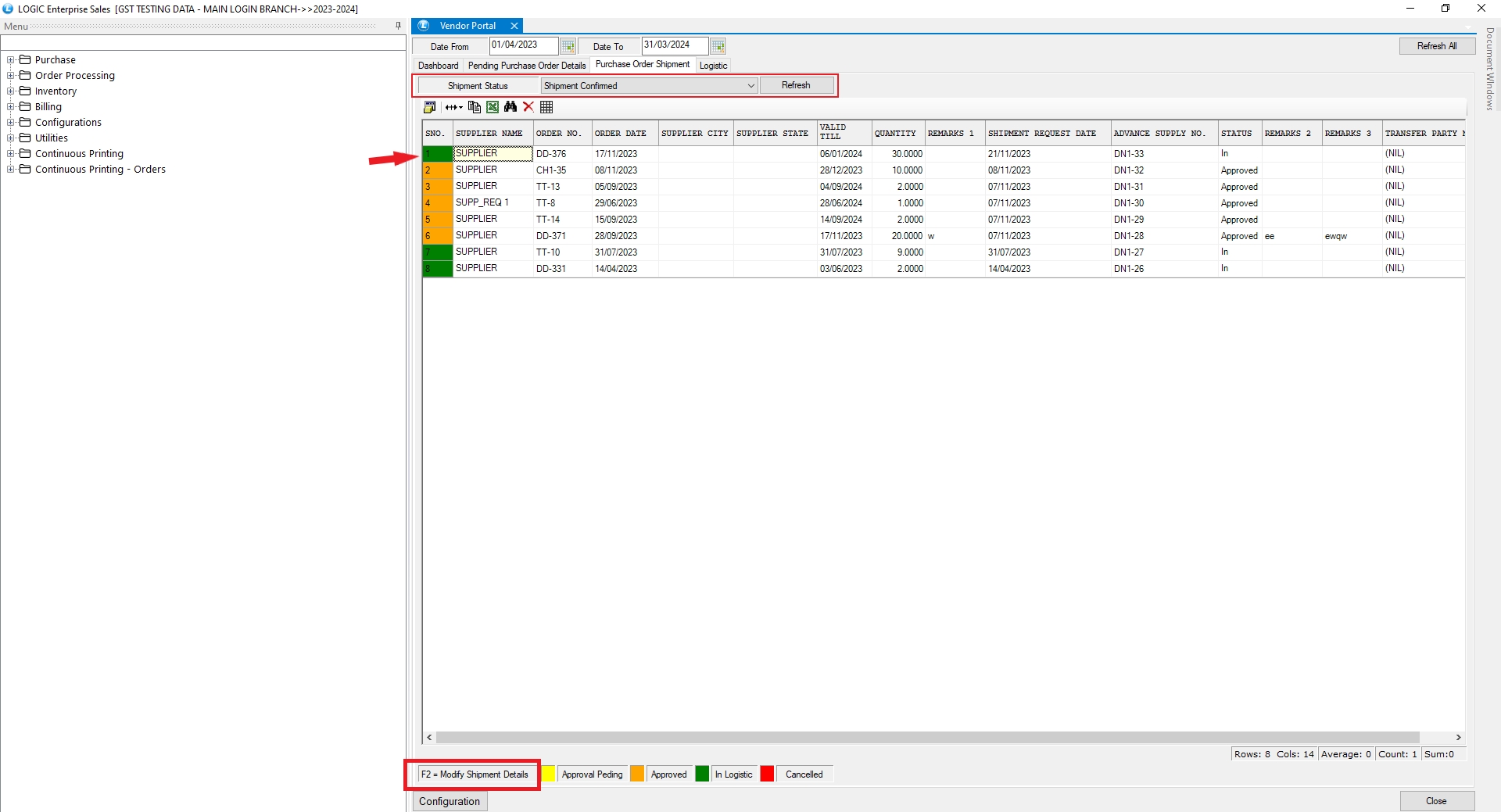Screen dimensions: 1501x812
Task: Expand the Order Processing folder
Action: point(11,76)
